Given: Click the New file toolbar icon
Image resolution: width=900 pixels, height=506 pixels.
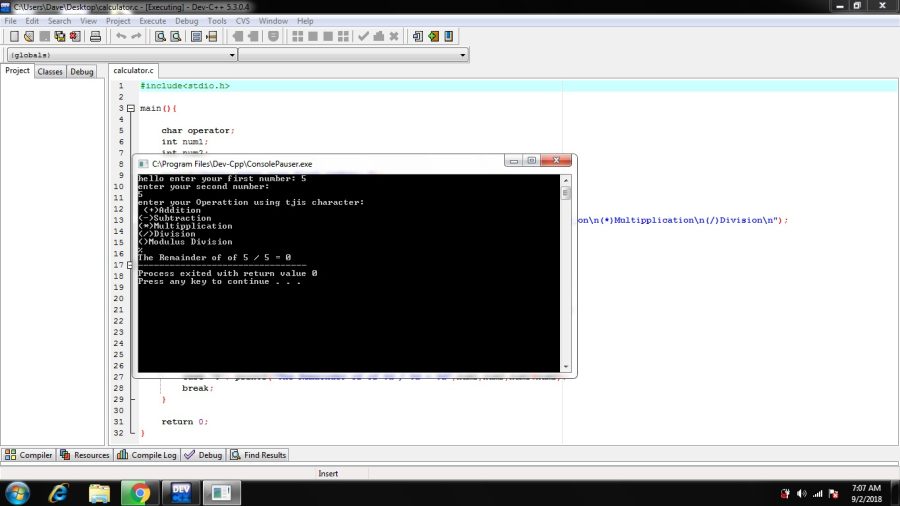Looking at the screenshot, I should click(x=14, y=36).
